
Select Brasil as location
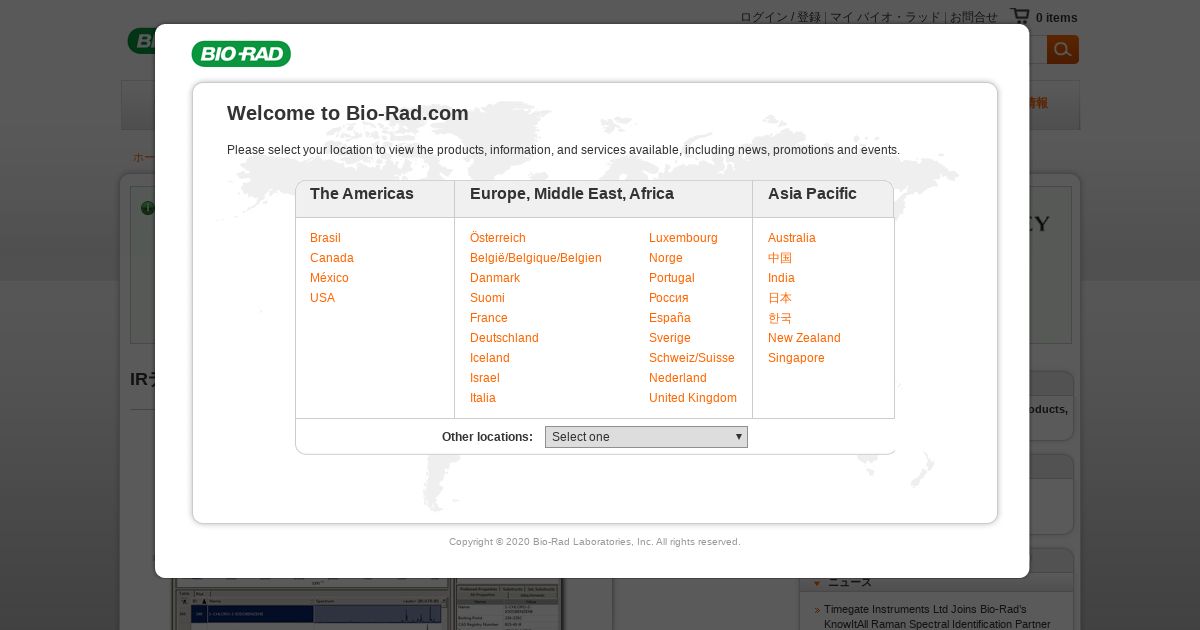click(325, 238)
